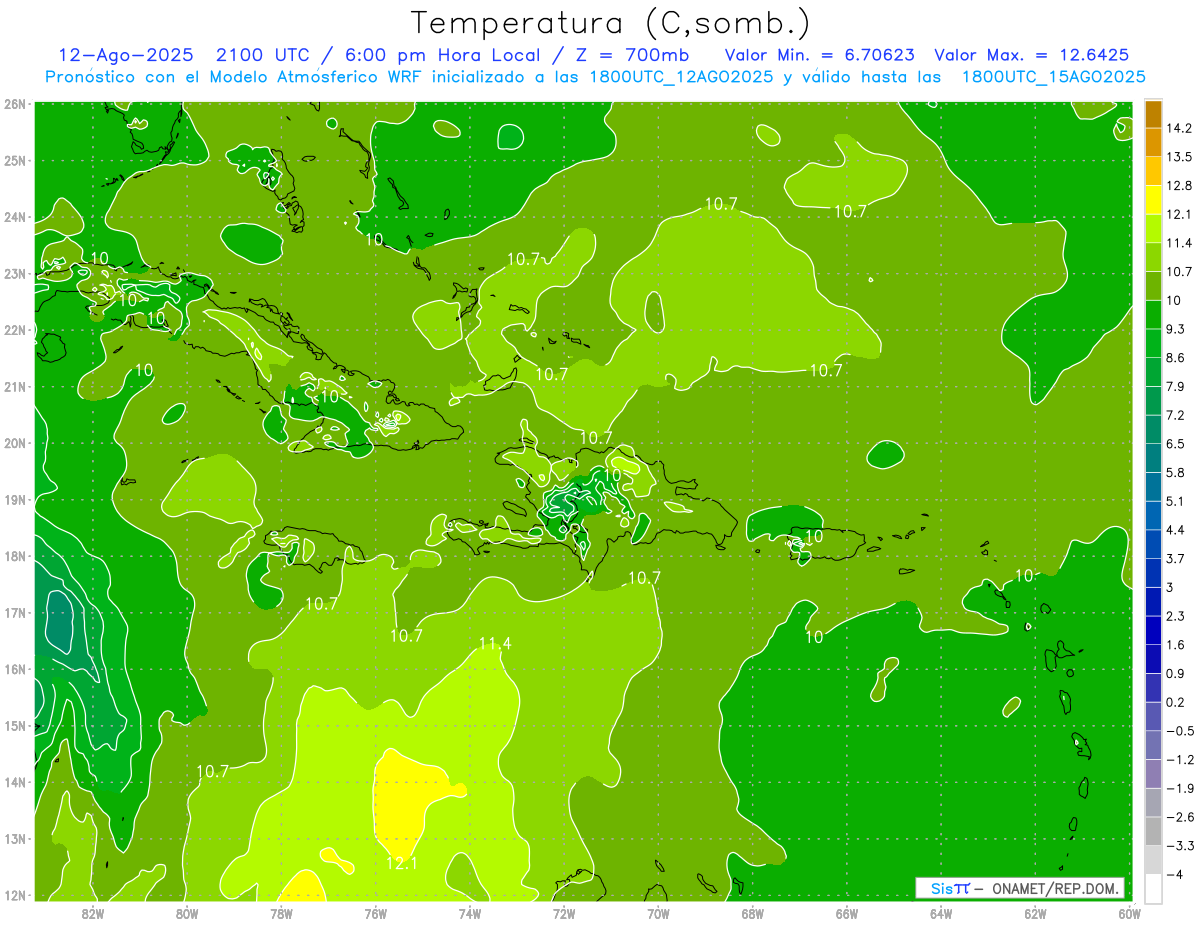1200x927 pixels.
Task: Click the 22N latitude axis label
Action: coord(15,330)
